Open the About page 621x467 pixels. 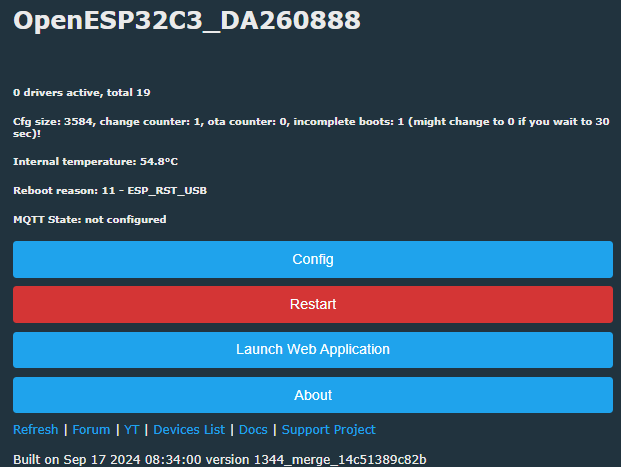pyautogui.click(x=313, y=395)
